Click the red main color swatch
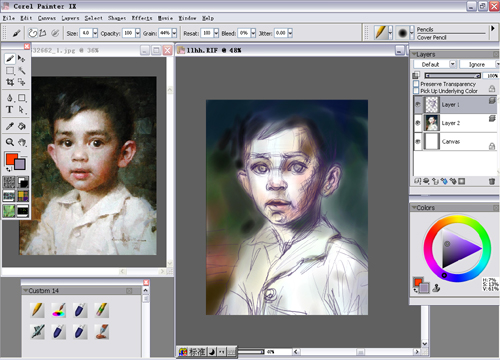This screenshot has width=500, height=360. (12, 159)
